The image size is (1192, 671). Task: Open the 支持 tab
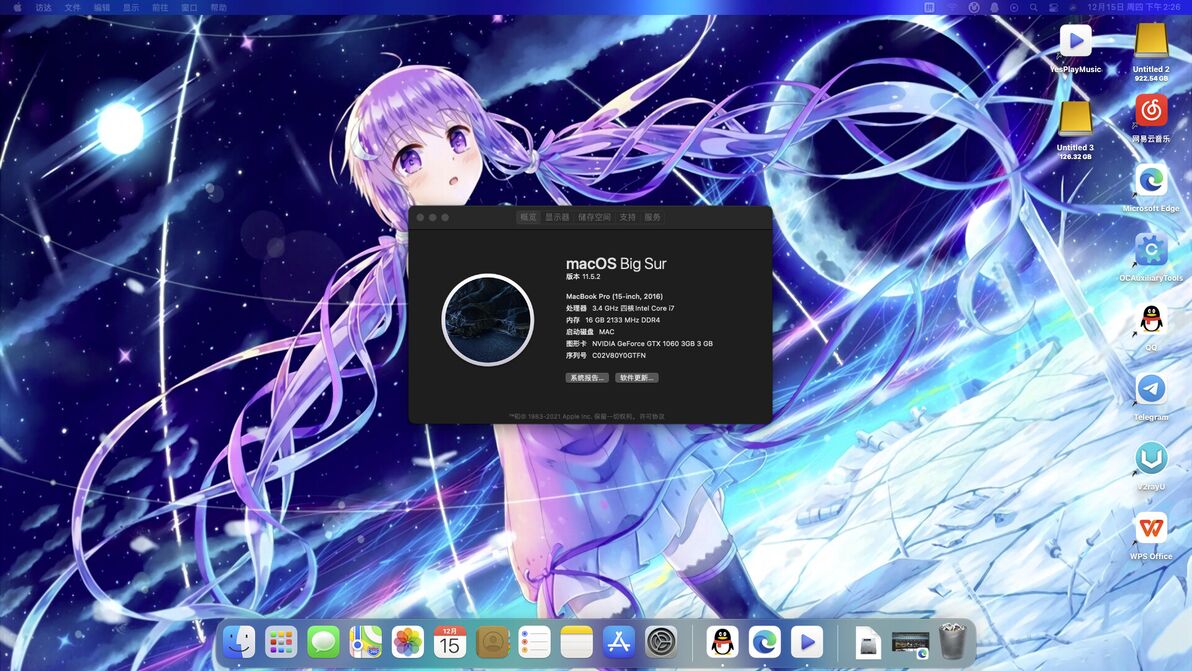(x=627, y=217)
